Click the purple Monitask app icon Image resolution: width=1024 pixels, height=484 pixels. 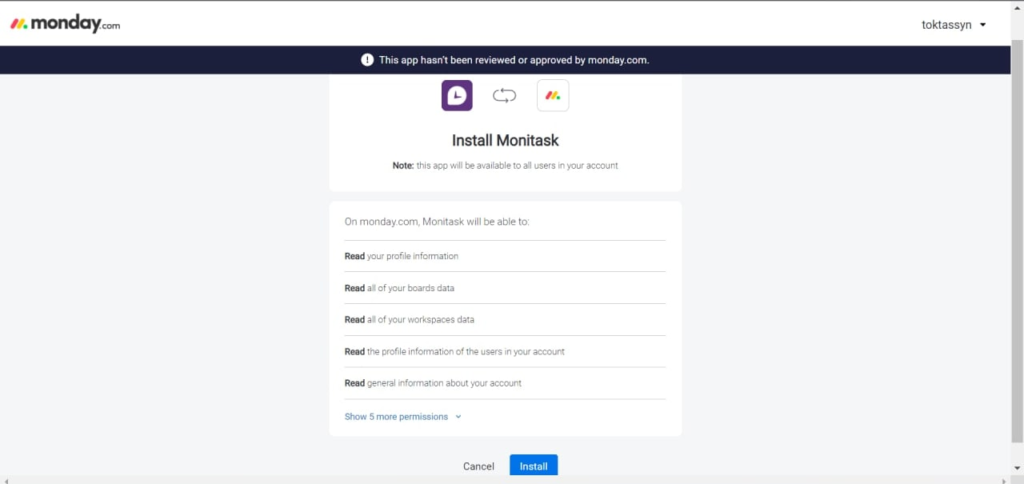click(x=457, y=95)
